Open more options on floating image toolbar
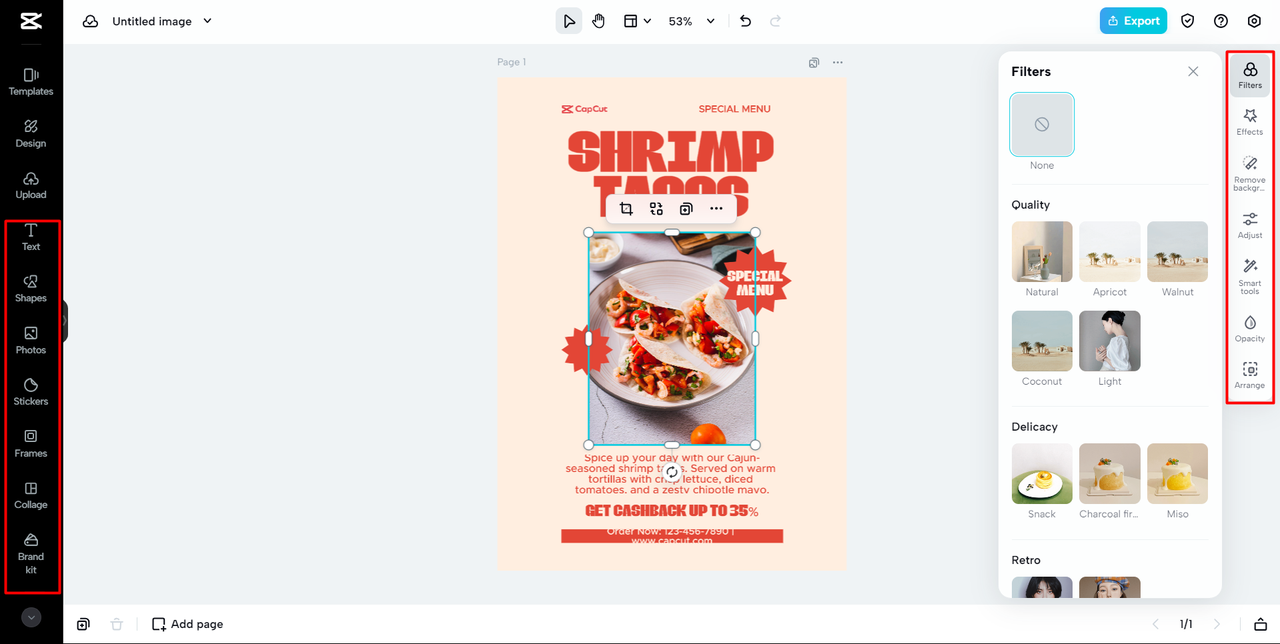Viewport: 1280px width, 644px height. point(716,209)
